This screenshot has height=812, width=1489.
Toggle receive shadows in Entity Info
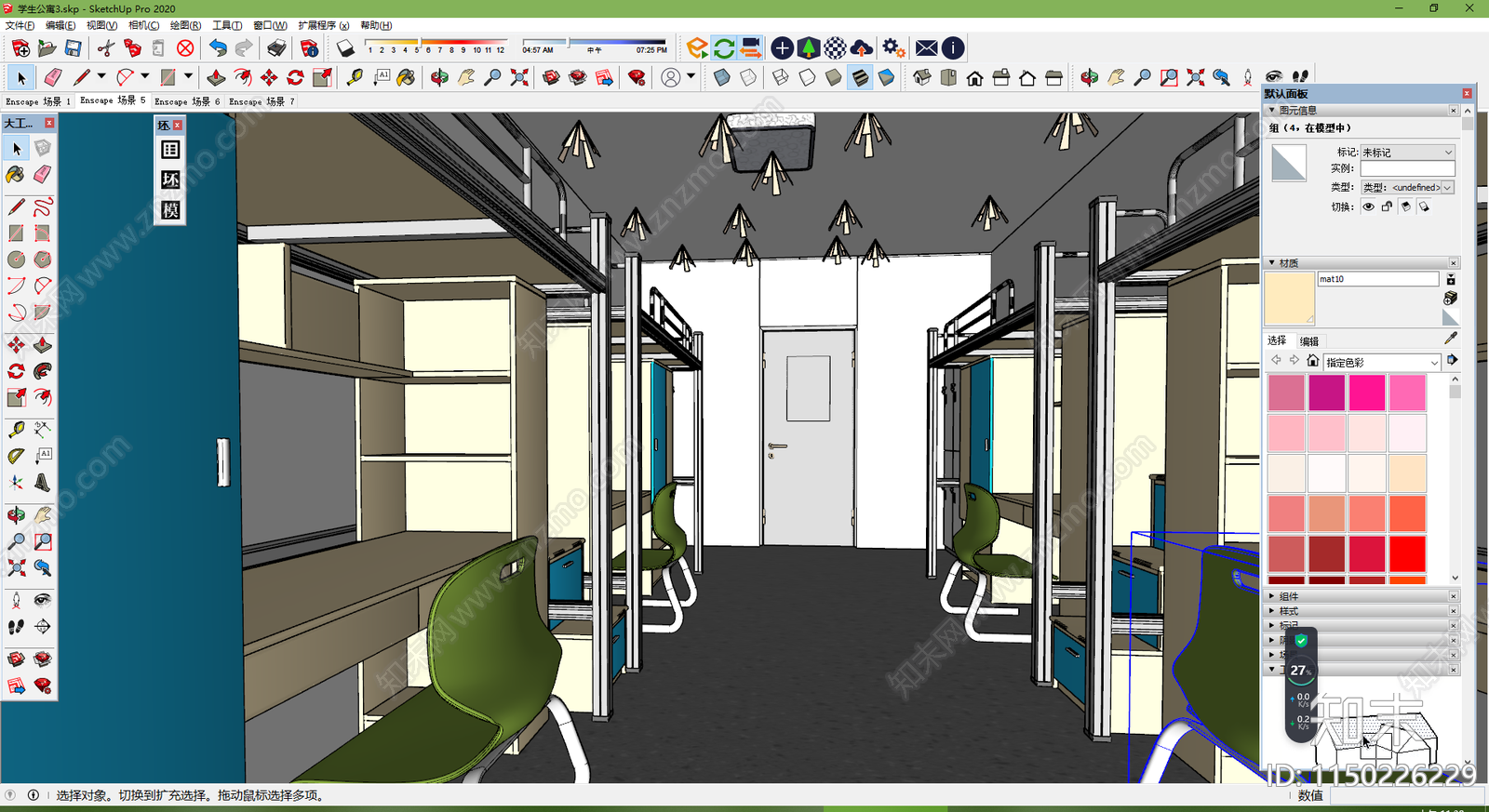1405,206
